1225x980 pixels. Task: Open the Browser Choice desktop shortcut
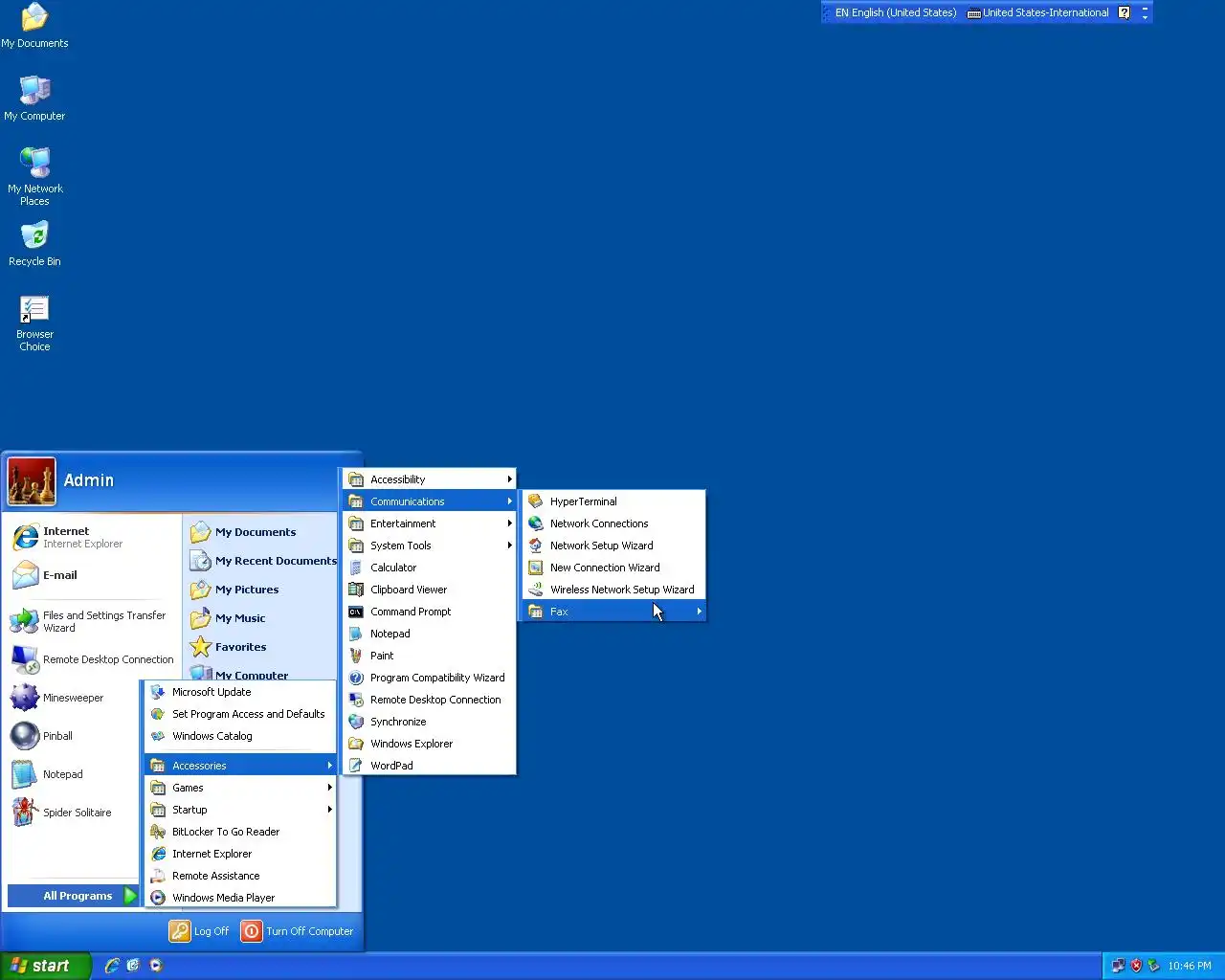[x=34, y=323]
